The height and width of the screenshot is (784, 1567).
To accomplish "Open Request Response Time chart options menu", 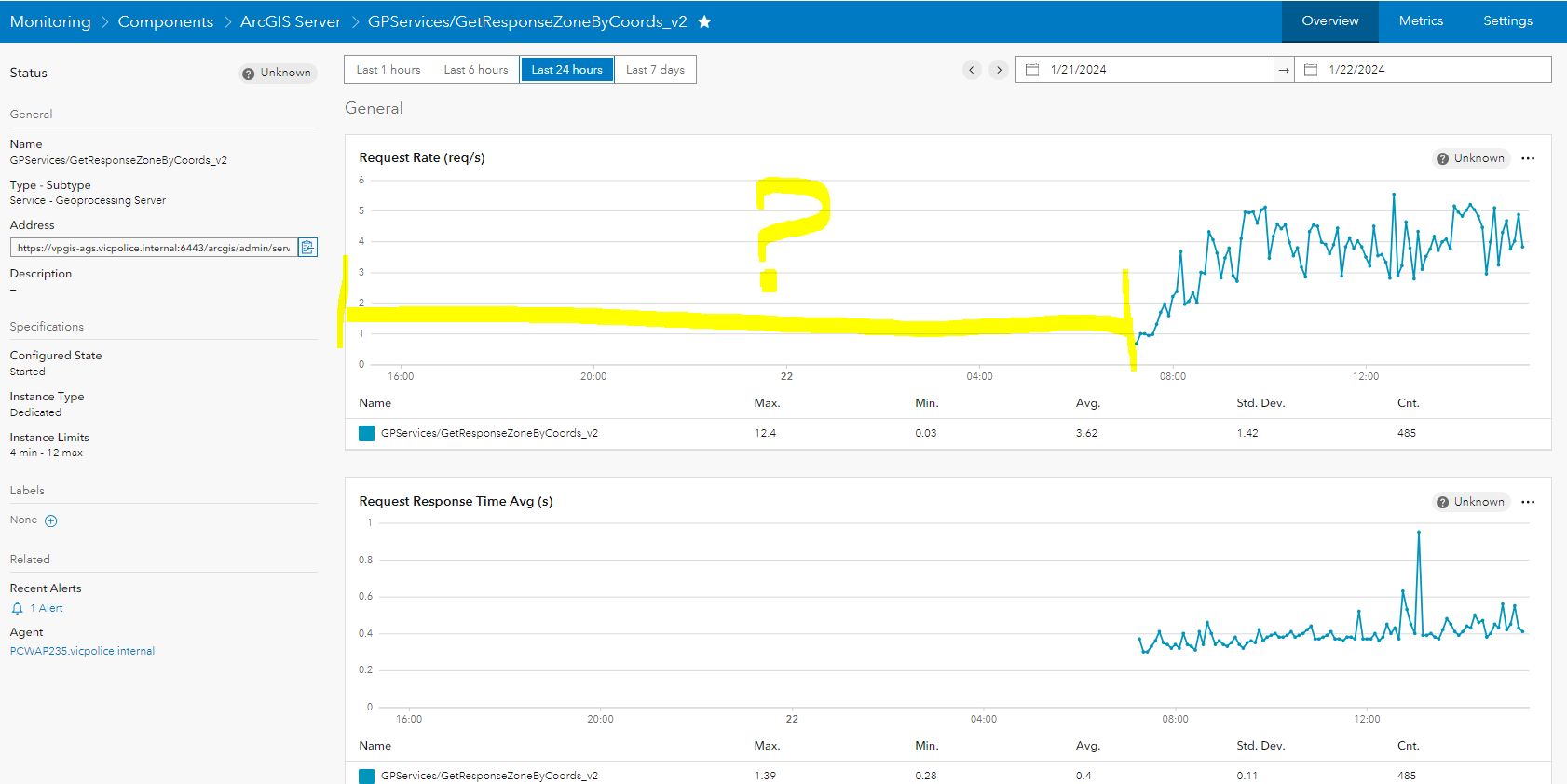I will coord(1528,502).
